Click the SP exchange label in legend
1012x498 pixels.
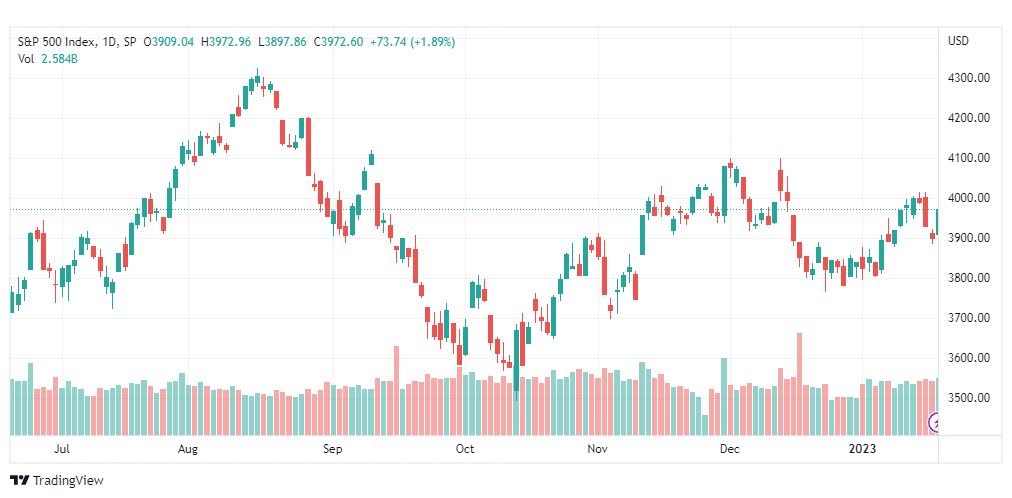[x=129, y=42]
